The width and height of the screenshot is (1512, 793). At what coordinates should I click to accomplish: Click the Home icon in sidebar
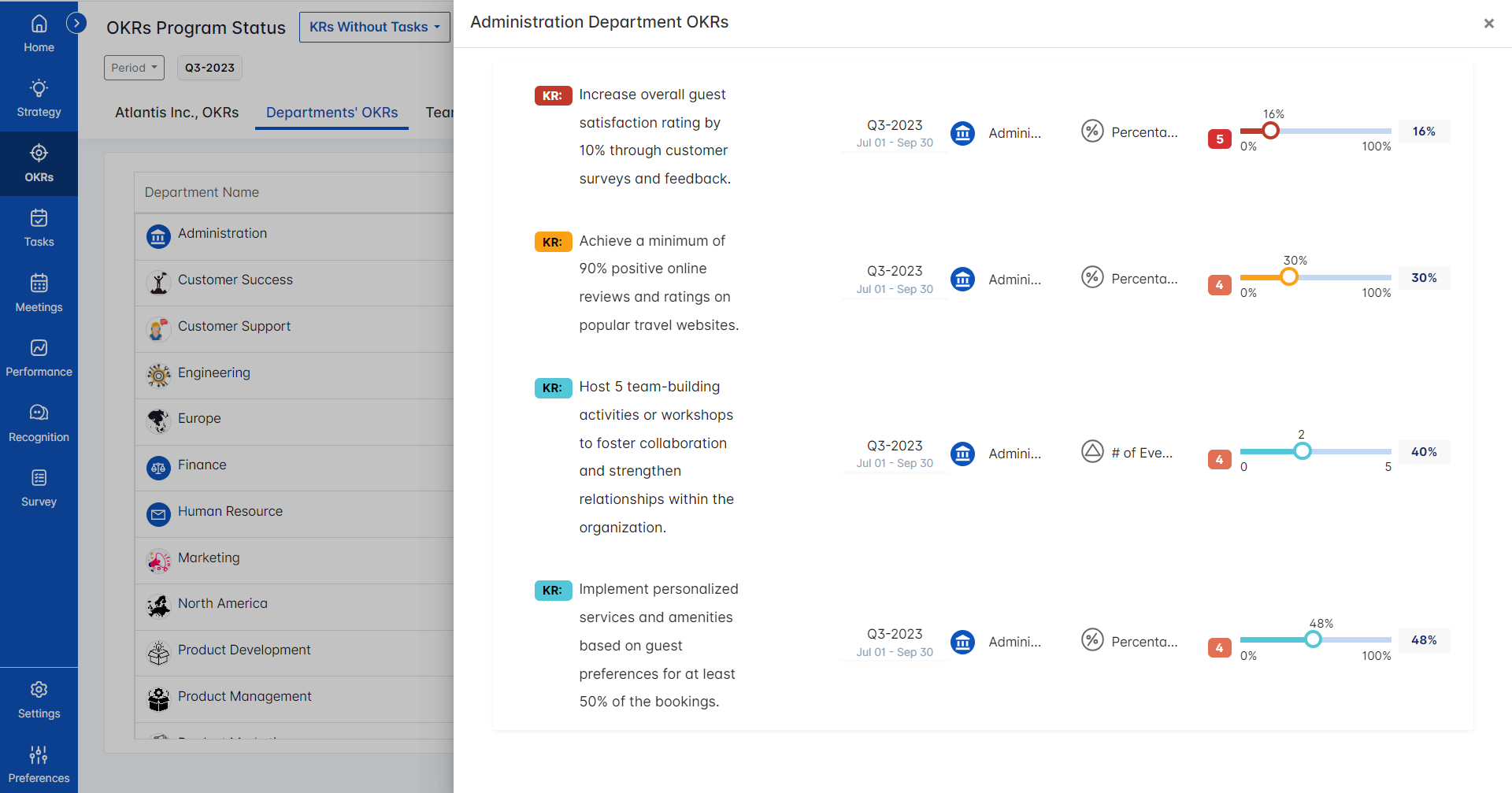(x=39, y=34)
